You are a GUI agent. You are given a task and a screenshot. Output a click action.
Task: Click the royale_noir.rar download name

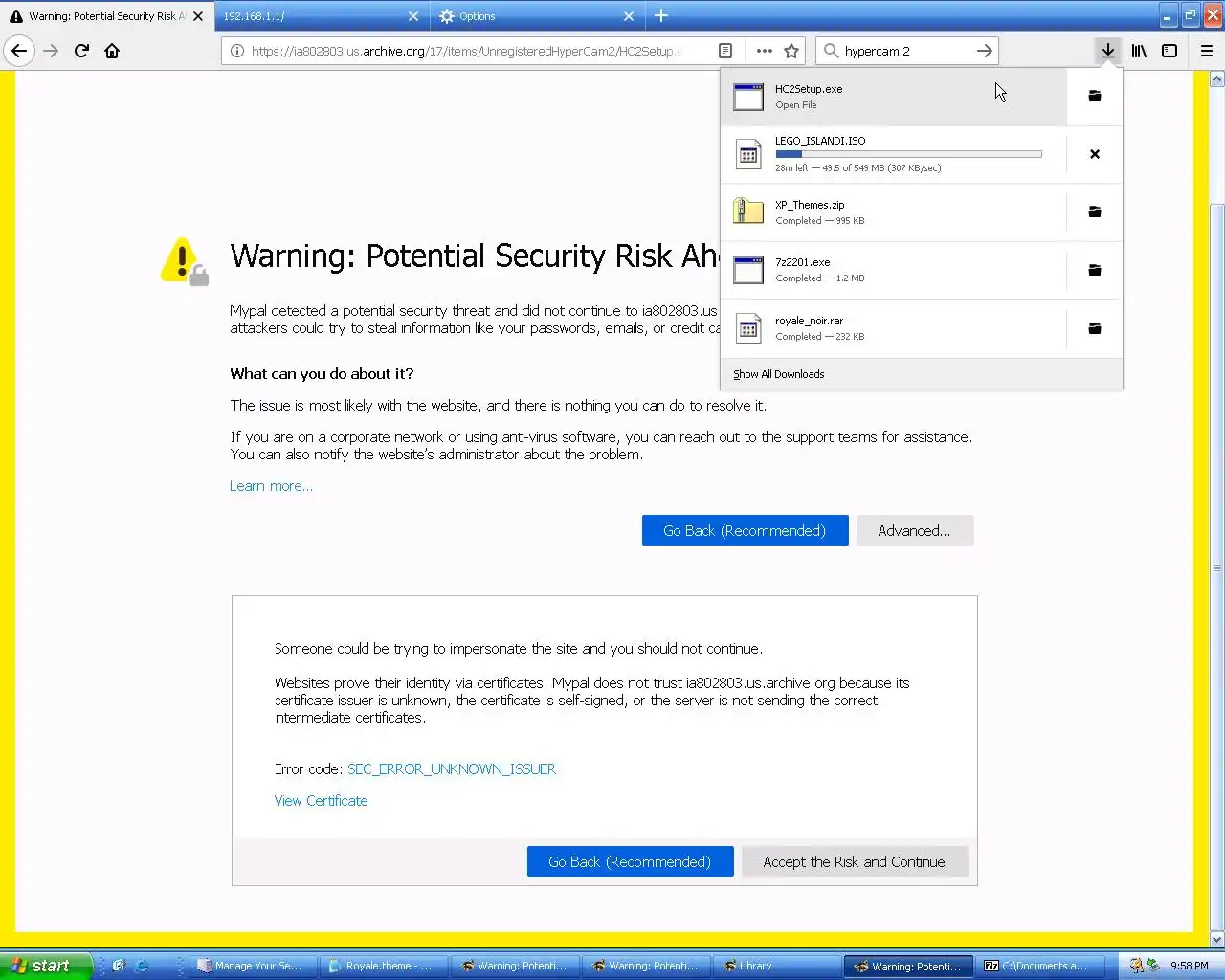809,321
